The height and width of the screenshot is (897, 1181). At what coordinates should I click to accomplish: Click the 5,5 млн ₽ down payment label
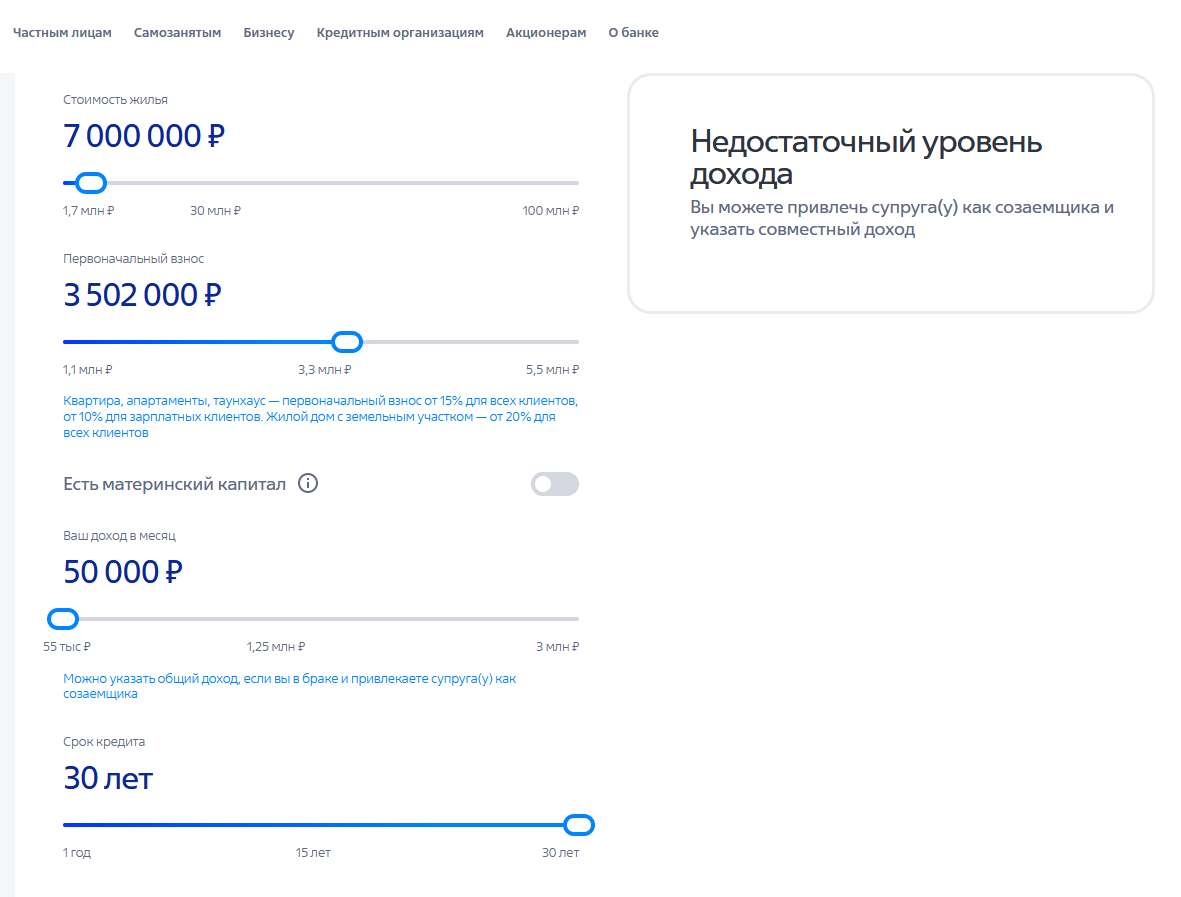pos(552,370)
